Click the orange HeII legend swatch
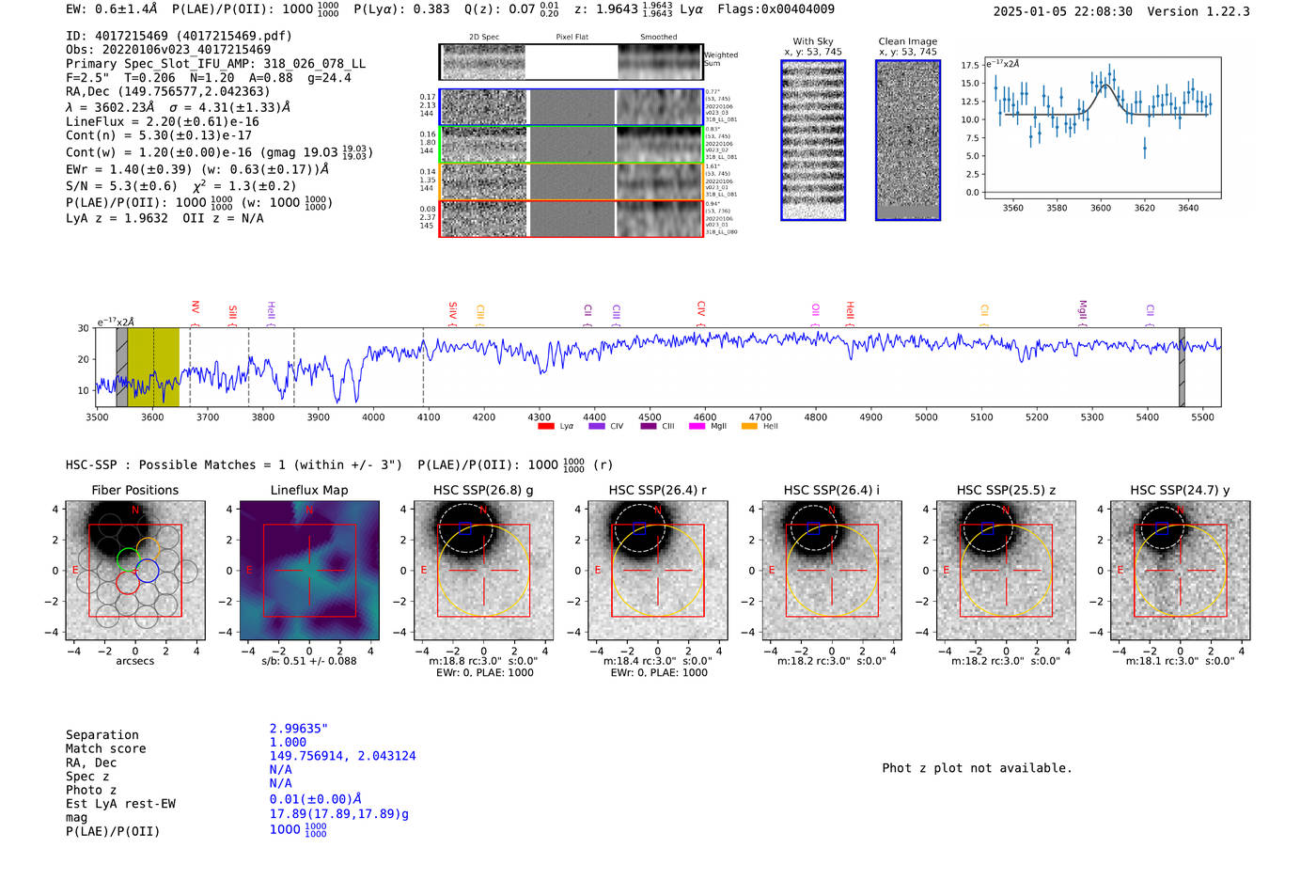The height and width of the screenshot is (896, 1316). click(x=749, y=426)
